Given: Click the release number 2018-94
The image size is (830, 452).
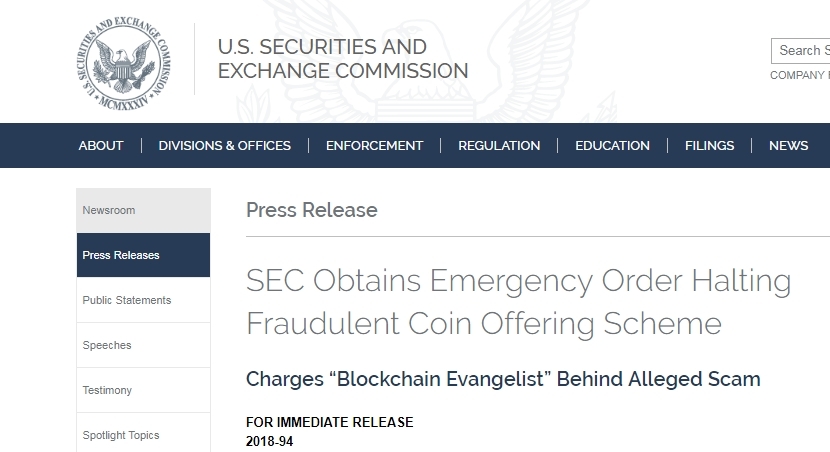Looking at the screenshot, I should (269, 441).
